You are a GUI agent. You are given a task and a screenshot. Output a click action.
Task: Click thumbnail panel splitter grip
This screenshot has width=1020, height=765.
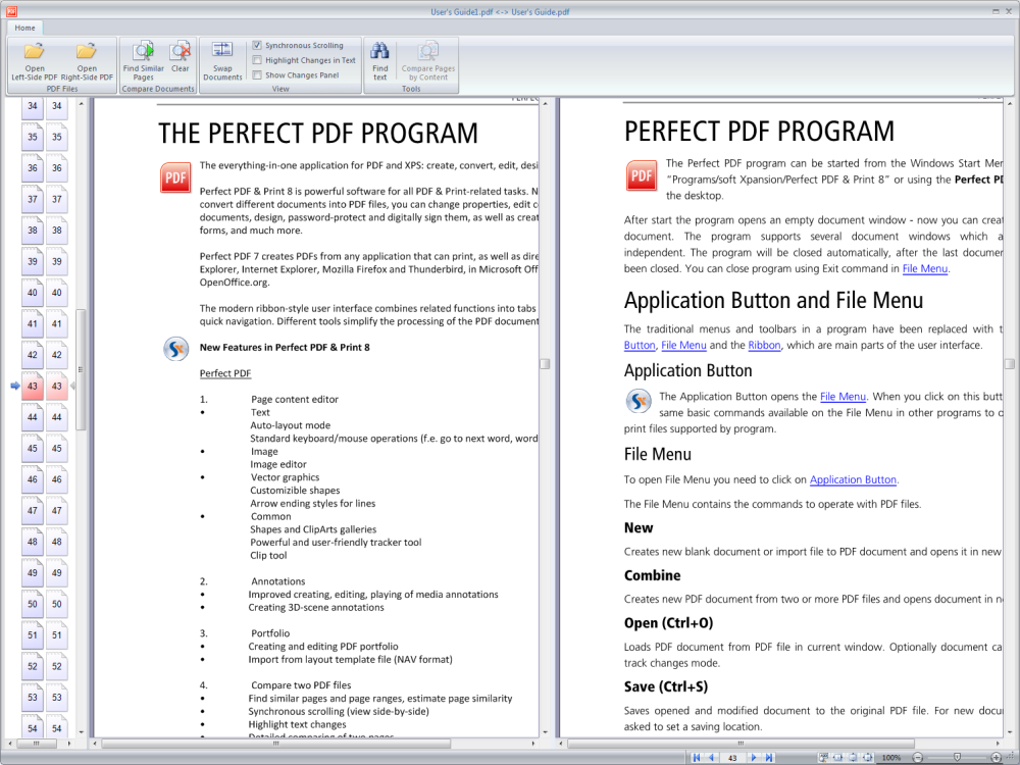click(81, 369)
